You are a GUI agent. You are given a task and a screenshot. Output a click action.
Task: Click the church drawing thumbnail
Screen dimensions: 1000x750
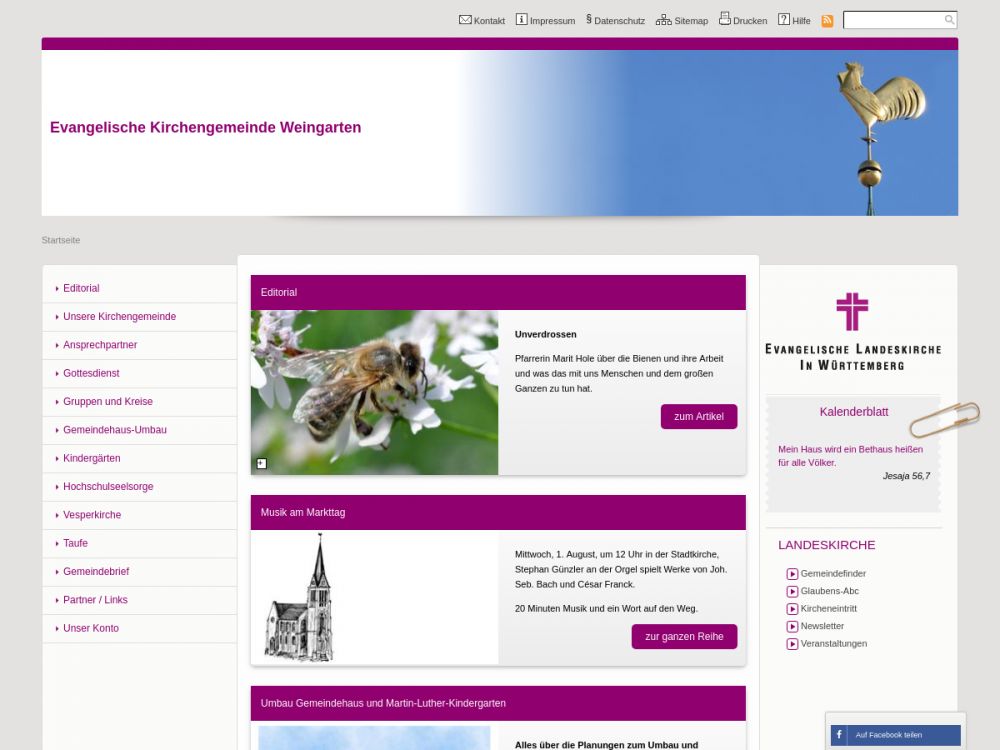[x=300, y=598]
